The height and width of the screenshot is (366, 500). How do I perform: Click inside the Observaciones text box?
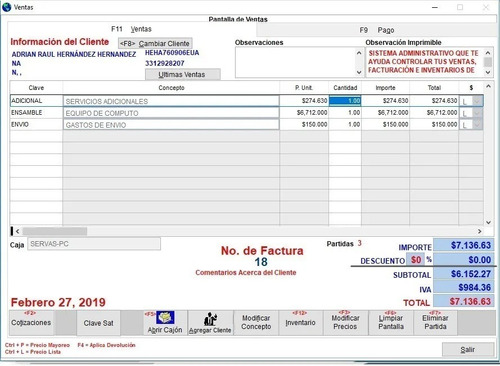point(296,62)
